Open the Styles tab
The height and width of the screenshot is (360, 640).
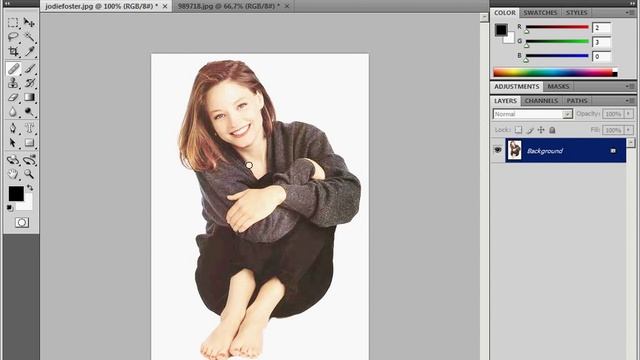coord(576,13)
